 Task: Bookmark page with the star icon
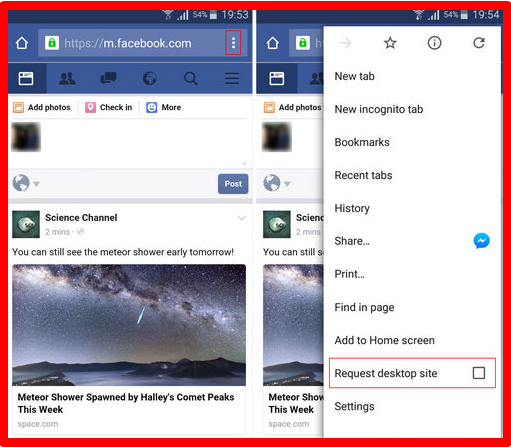click(x=390, y=43)
